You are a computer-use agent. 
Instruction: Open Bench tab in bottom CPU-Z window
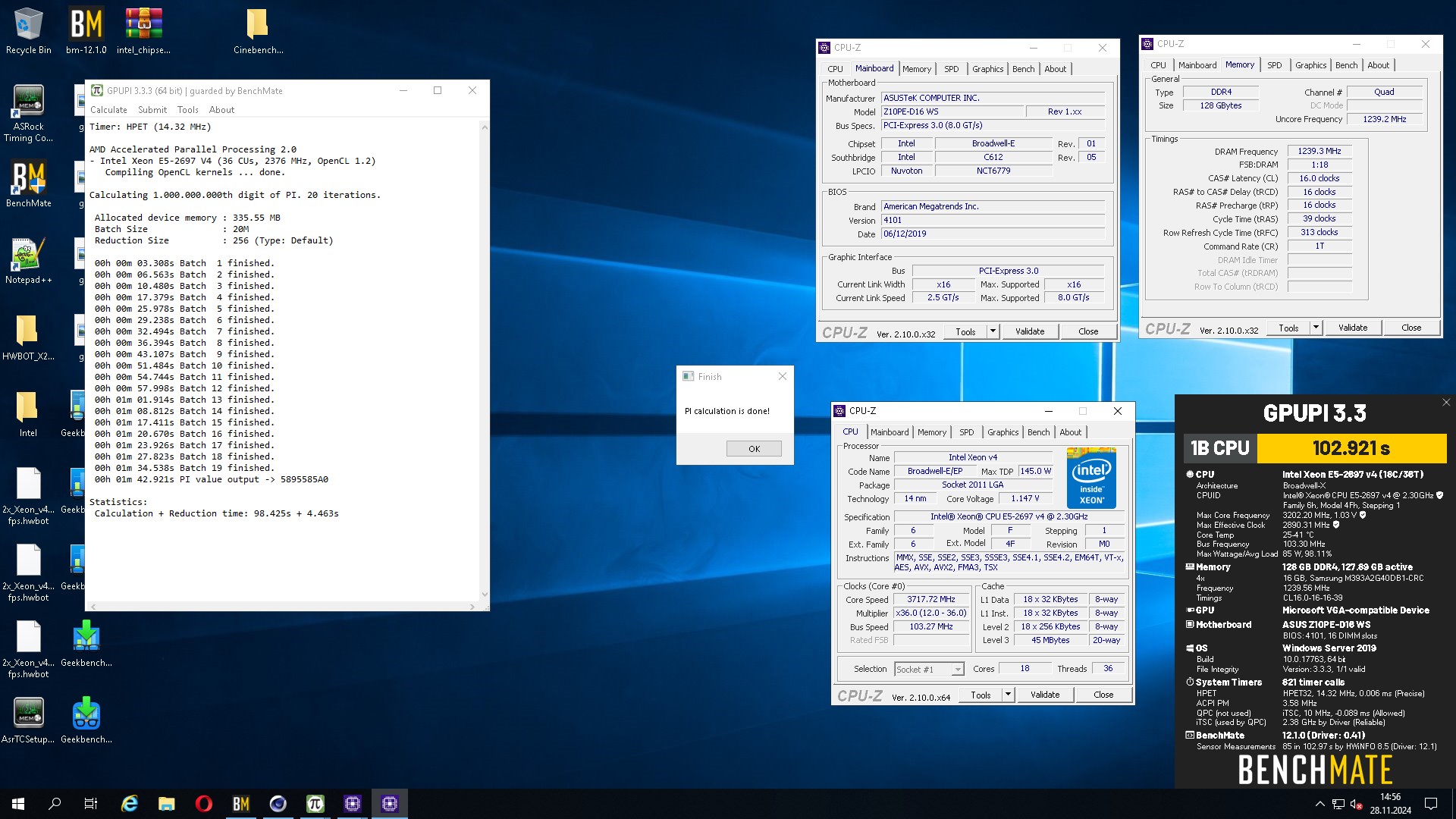coord(1039,432)
